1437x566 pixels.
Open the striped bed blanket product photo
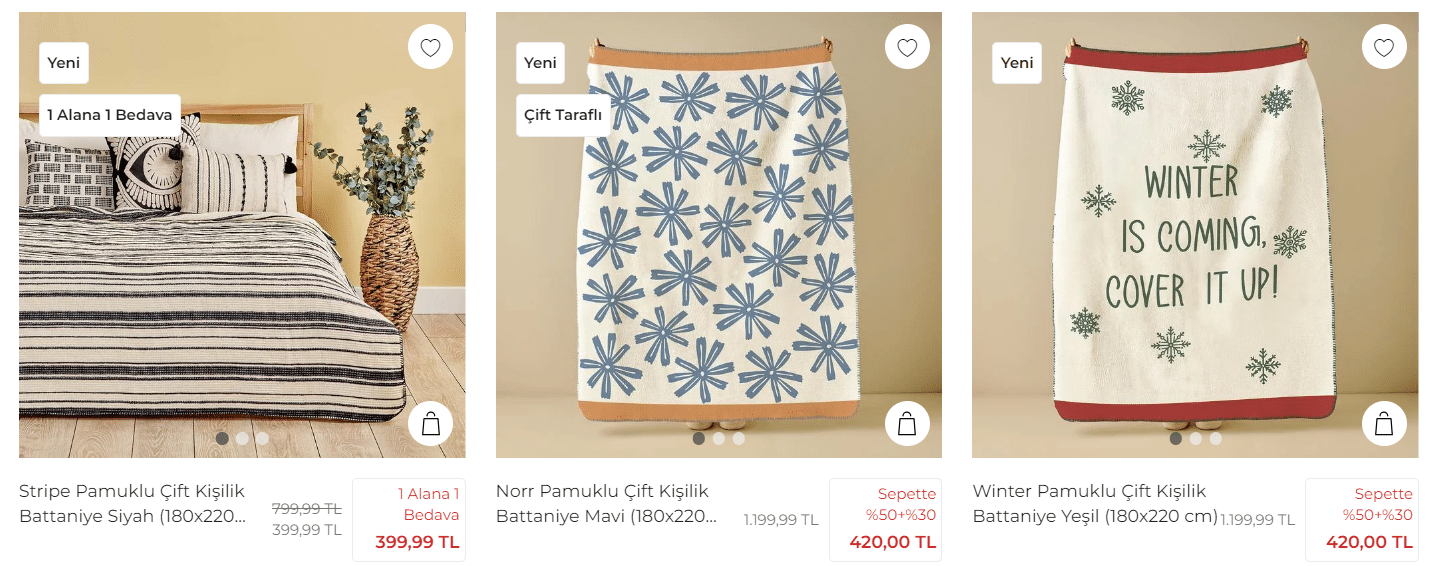pos(242,280)
